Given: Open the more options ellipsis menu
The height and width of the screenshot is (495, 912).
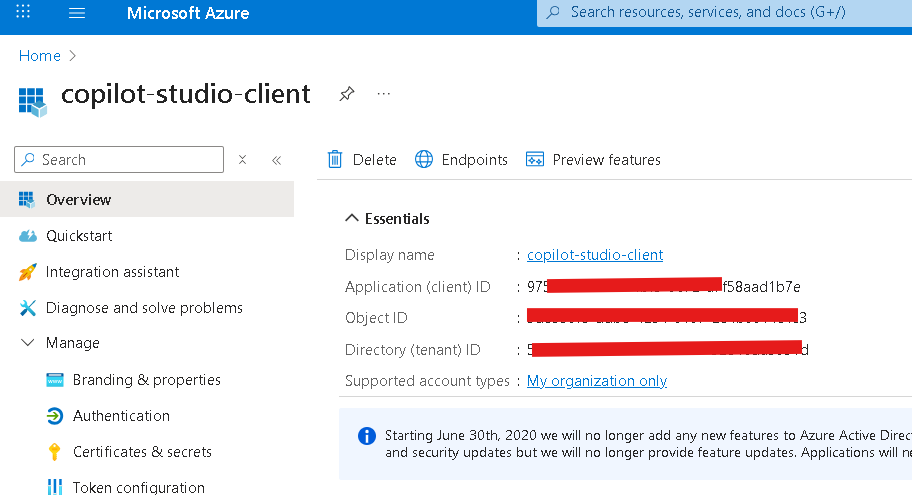Looking at the screenshot, I should pos(383,94).
